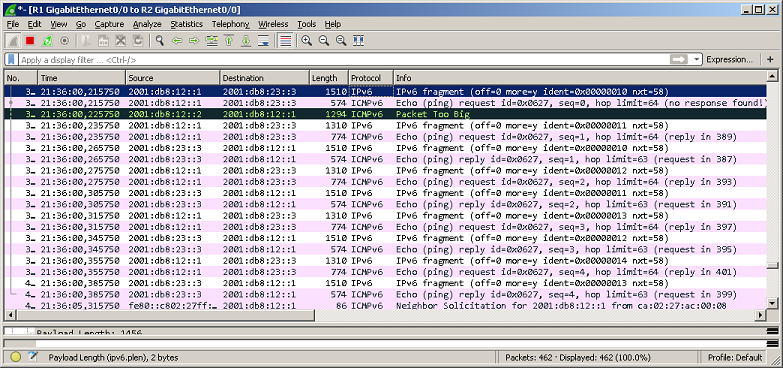
Task: Click the start capture shark fin icon
Action: (x=12, y=41)
